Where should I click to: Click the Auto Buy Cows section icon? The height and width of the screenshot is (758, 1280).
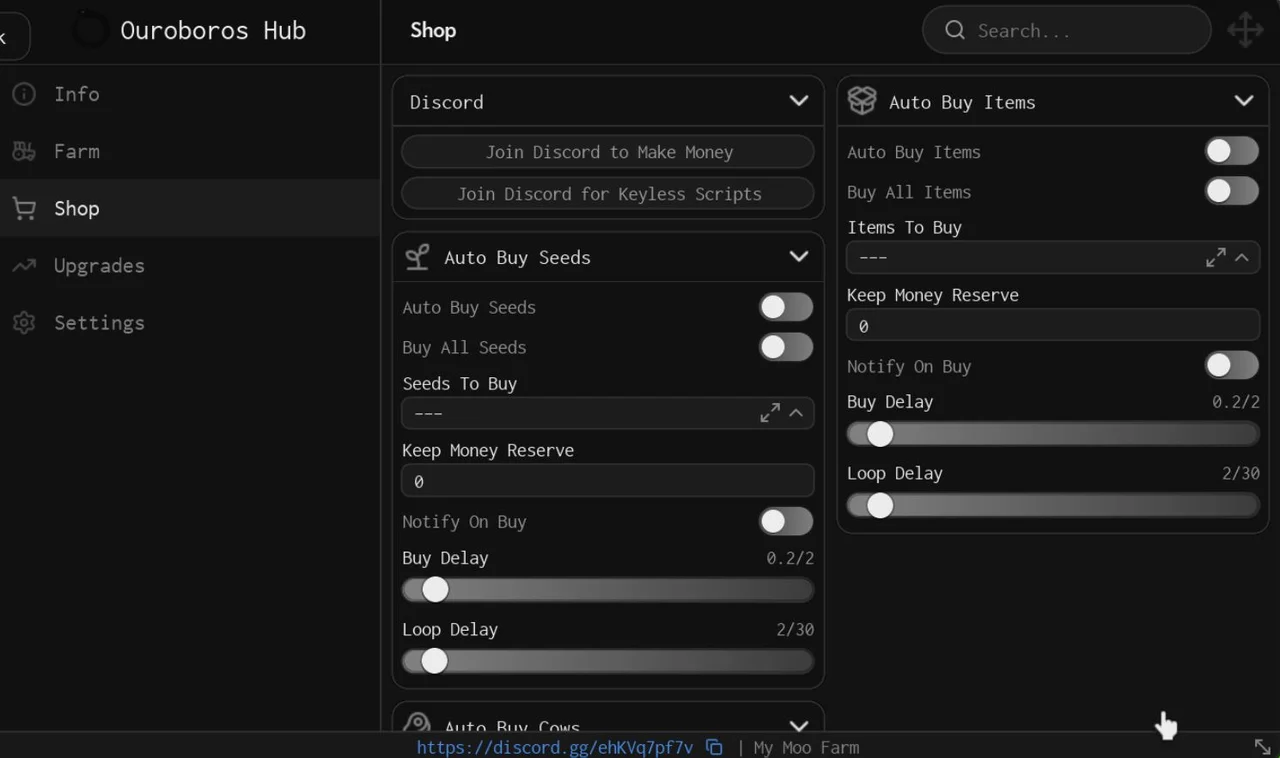(417, 723)
